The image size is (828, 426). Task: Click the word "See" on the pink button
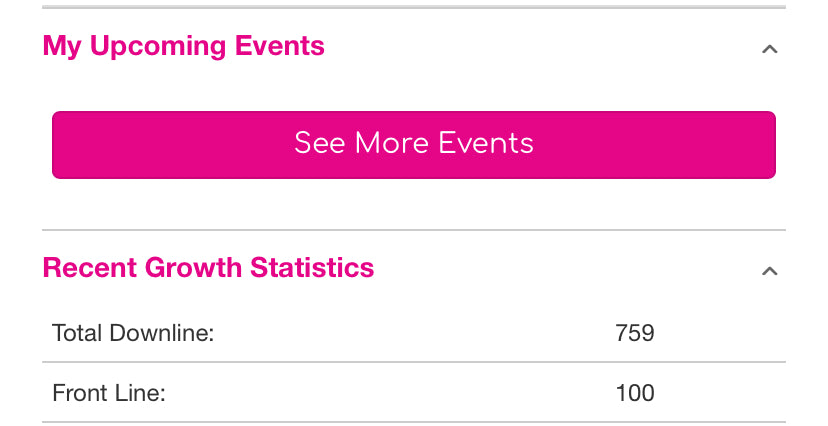pyautogui.click(x=319, y=143)
